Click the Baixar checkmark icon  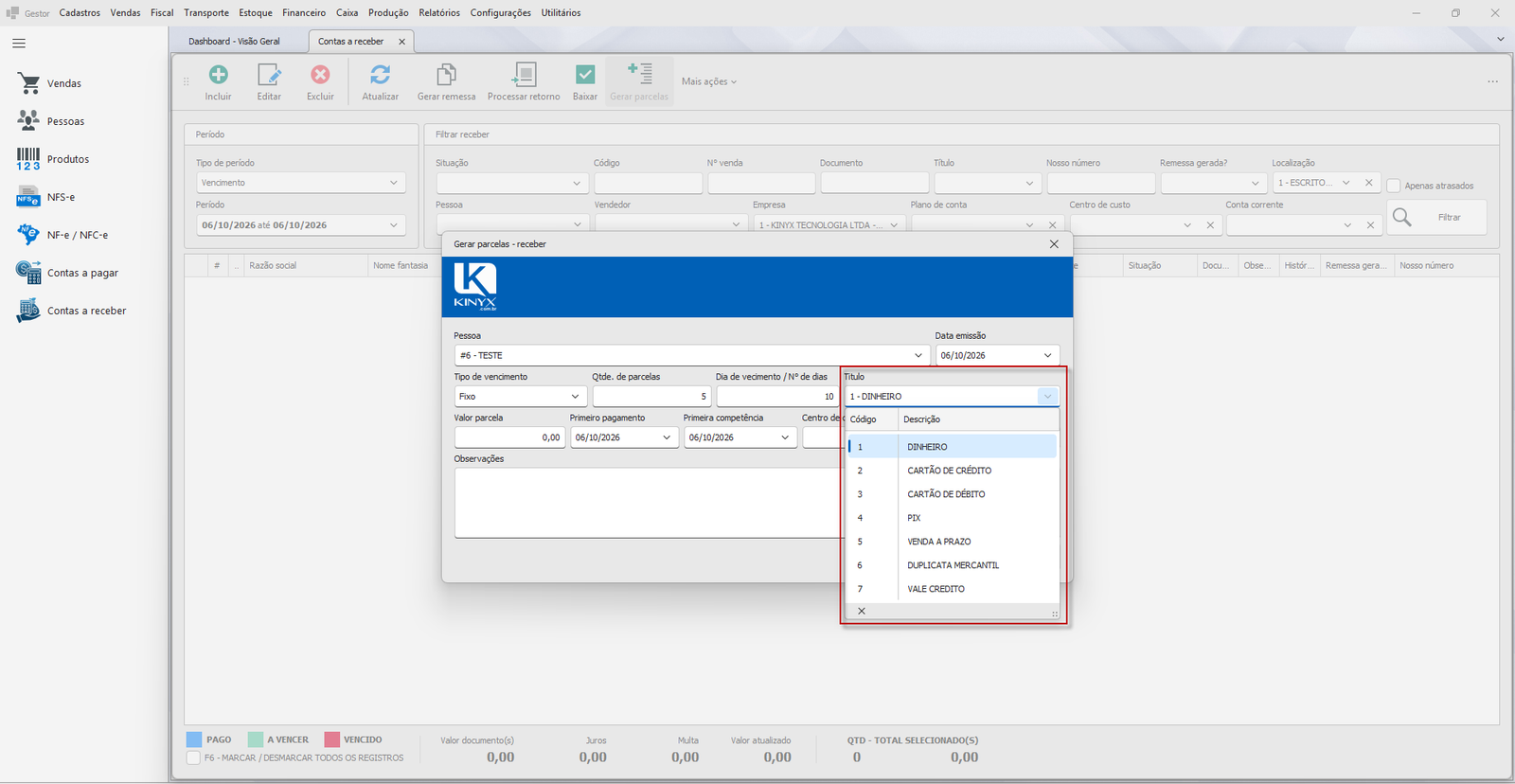pyautogui.click(x=585, y=75)
